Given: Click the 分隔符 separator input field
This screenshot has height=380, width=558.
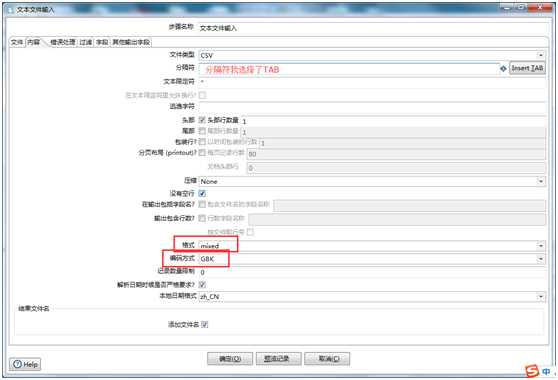Looking at the screenshot, I should click(x=349, y=69).
